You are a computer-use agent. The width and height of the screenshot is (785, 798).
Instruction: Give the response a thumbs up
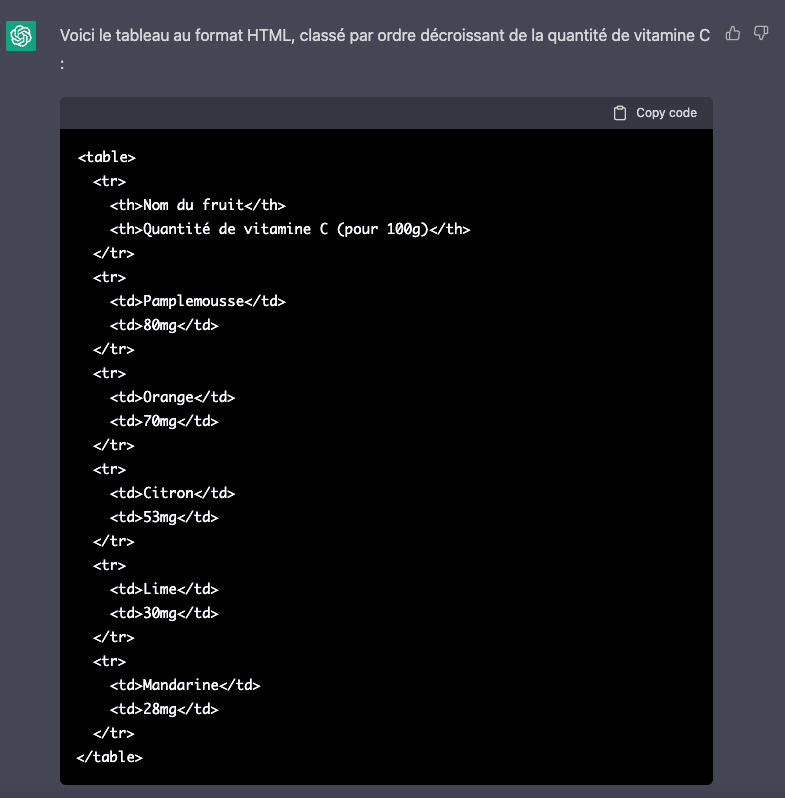point(733,34)
